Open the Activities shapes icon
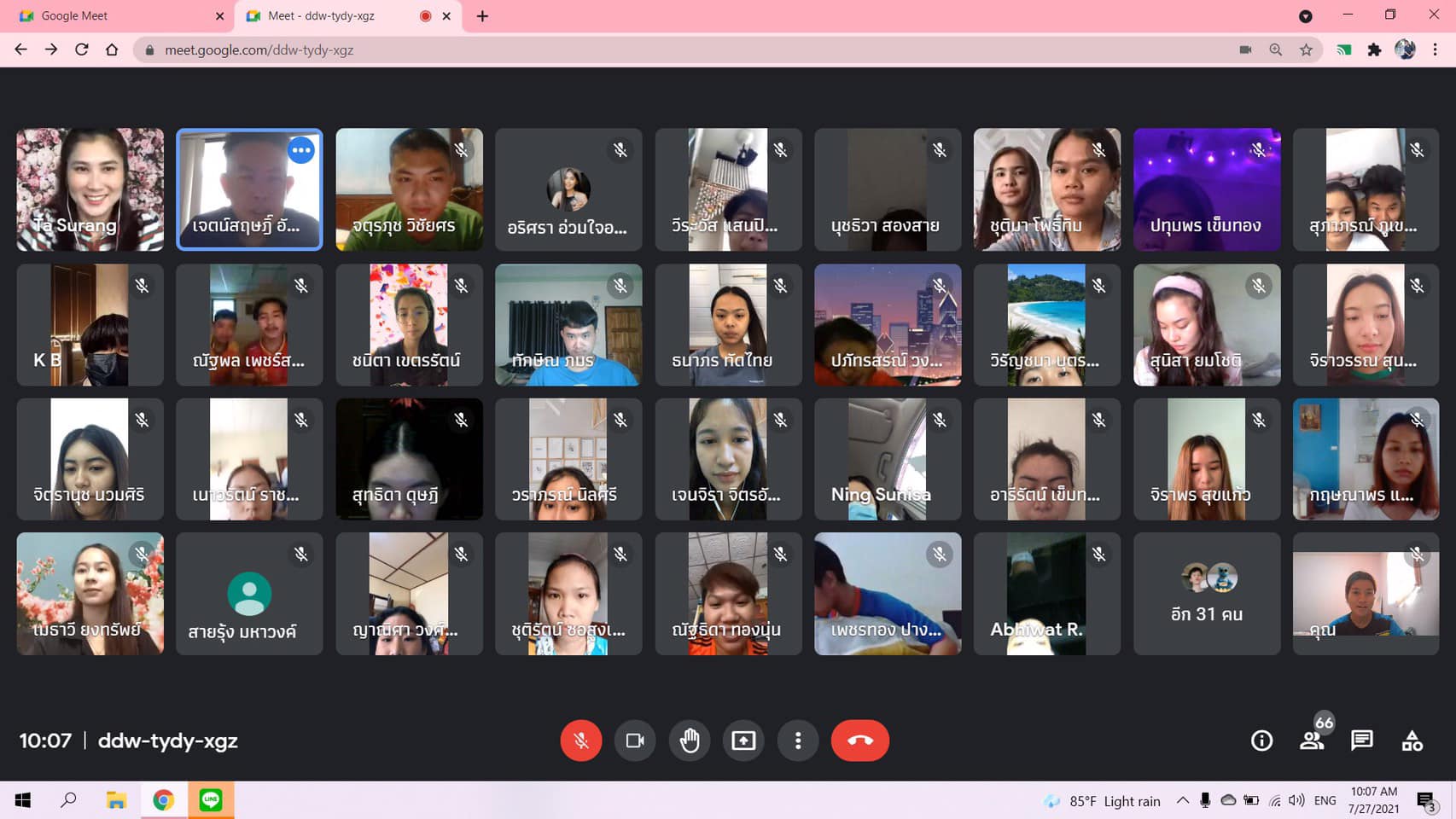Viewport: 1456px width, 819px height. (x=1412, y=741)
